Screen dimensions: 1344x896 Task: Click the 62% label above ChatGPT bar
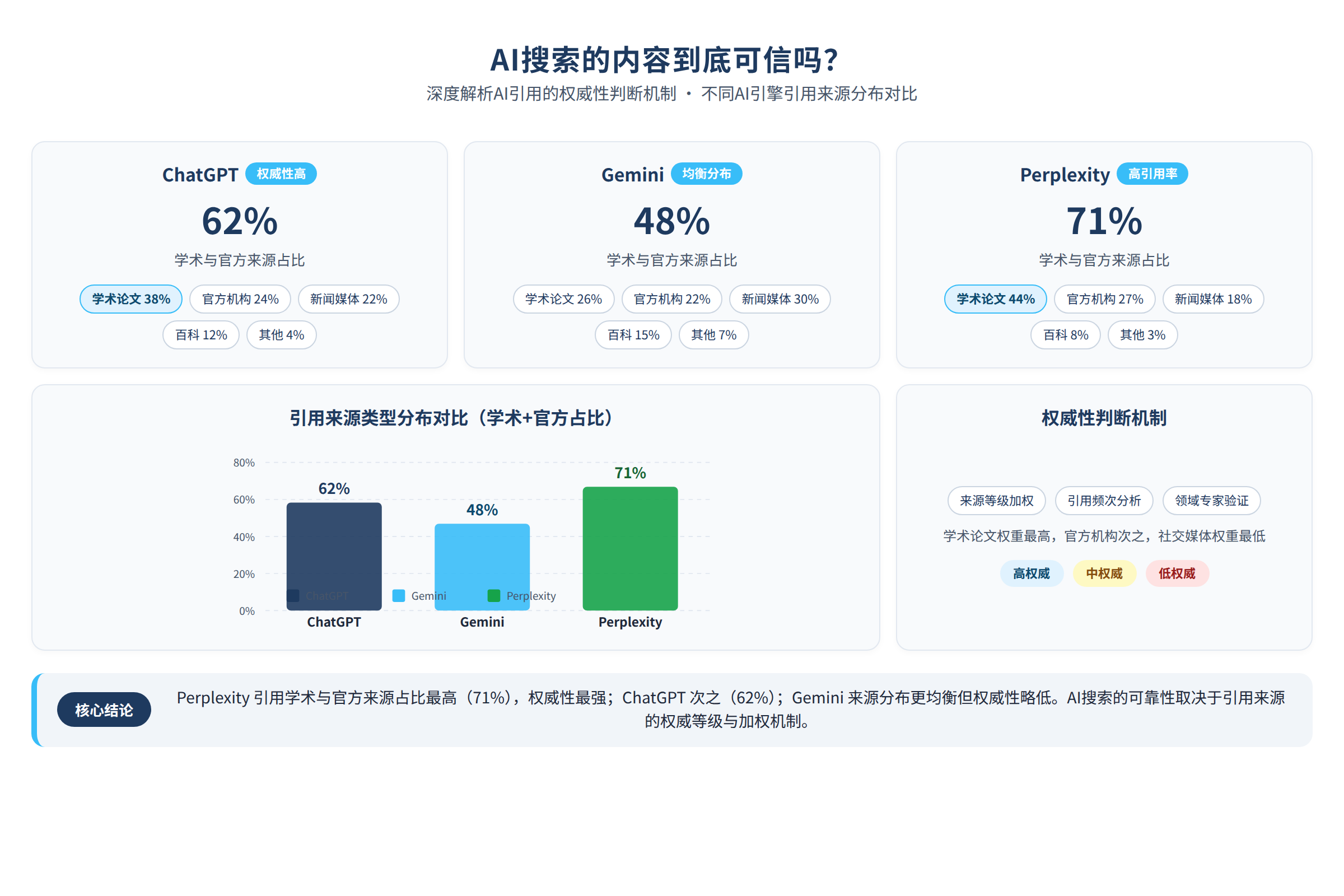334,488
